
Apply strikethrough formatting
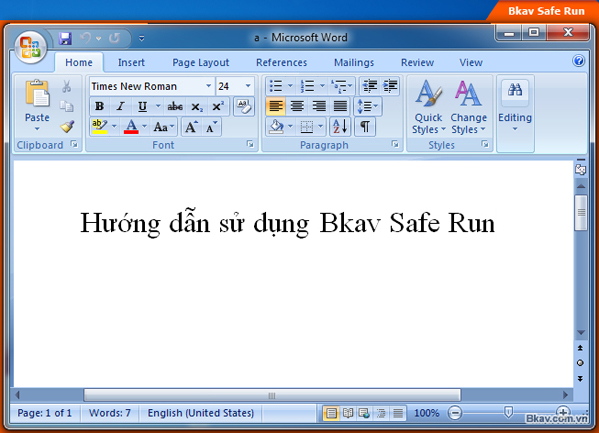pos(175,106)
